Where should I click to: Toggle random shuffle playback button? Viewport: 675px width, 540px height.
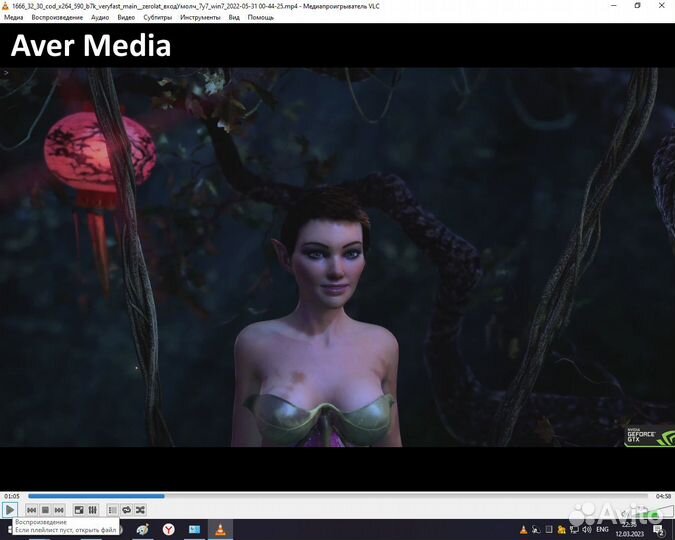pos(140,510)
